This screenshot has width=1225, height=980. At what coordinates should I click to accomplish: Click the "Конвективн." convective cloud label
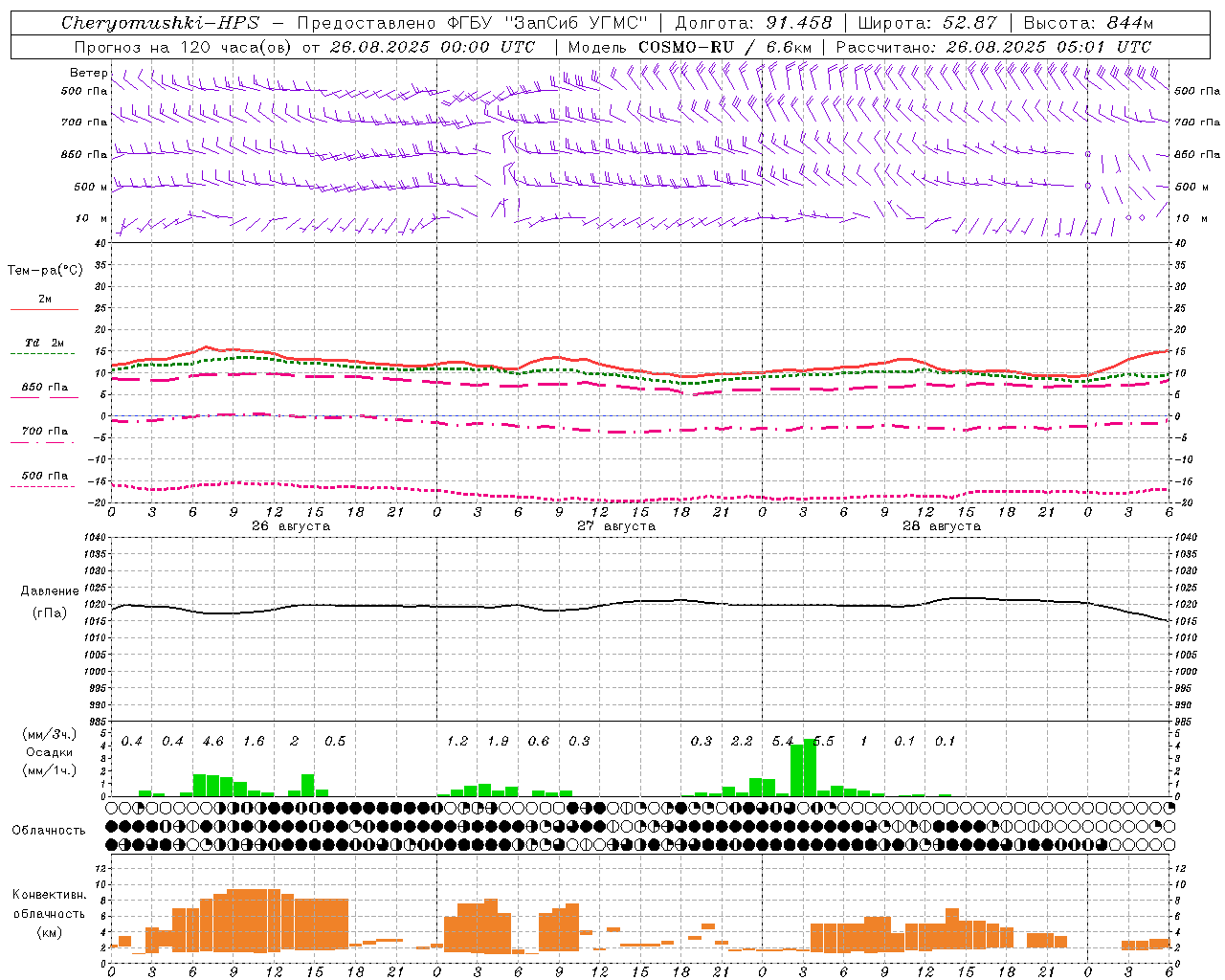pyautogui.click(x=49, y=895)
